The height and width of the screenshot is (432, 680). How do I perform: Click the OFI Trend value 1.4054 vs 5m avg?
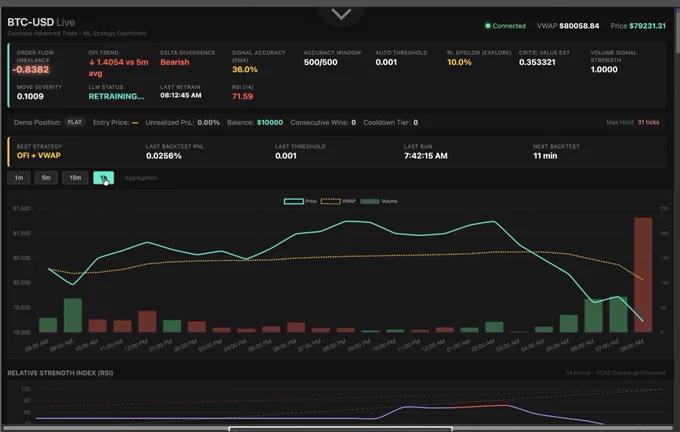[x=118, y=68]
